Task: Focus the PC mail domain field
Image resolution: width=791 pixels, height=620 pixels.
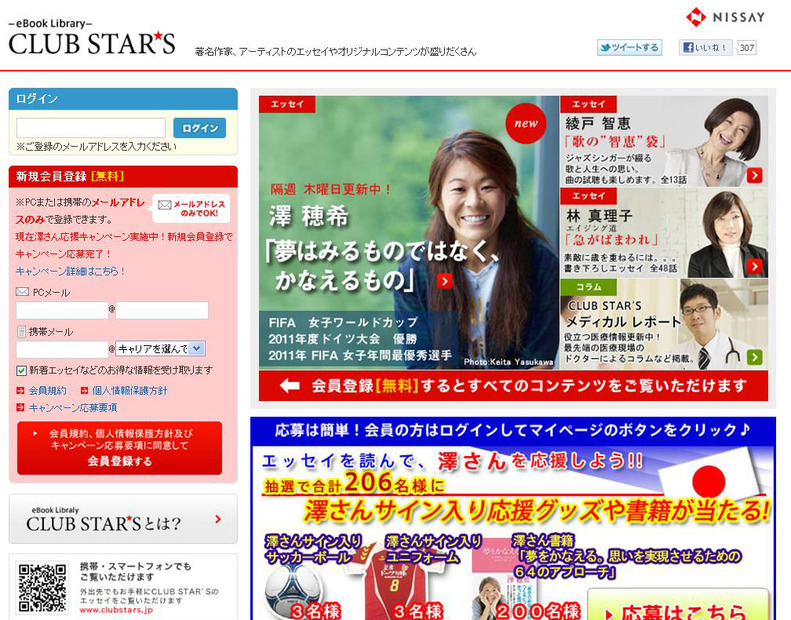Action: coord(162,310)
